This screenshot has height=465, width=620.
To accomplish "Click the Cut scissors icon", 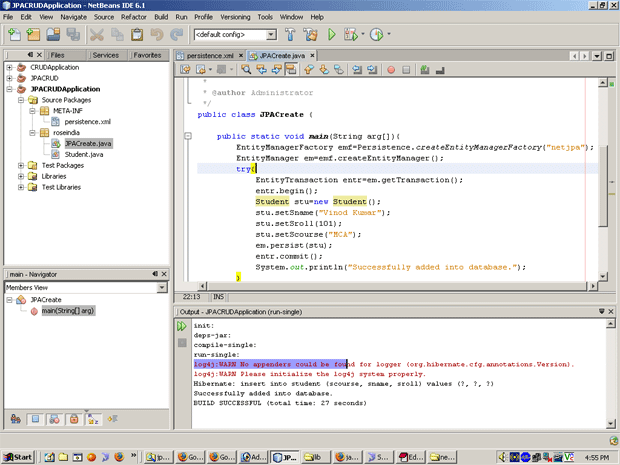I will 96,35.
